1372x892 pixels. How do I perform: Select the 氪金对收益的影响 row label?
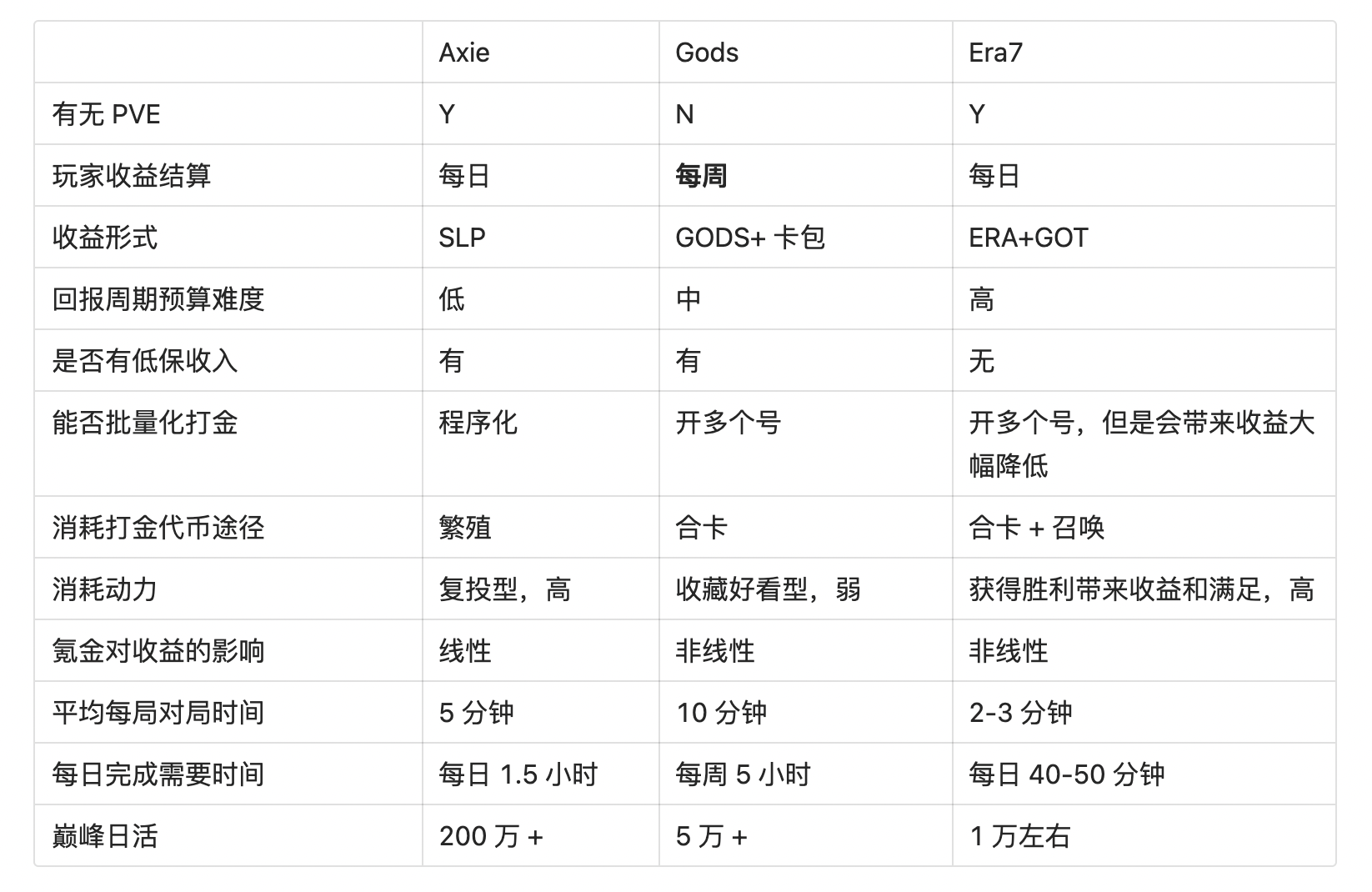158,651
